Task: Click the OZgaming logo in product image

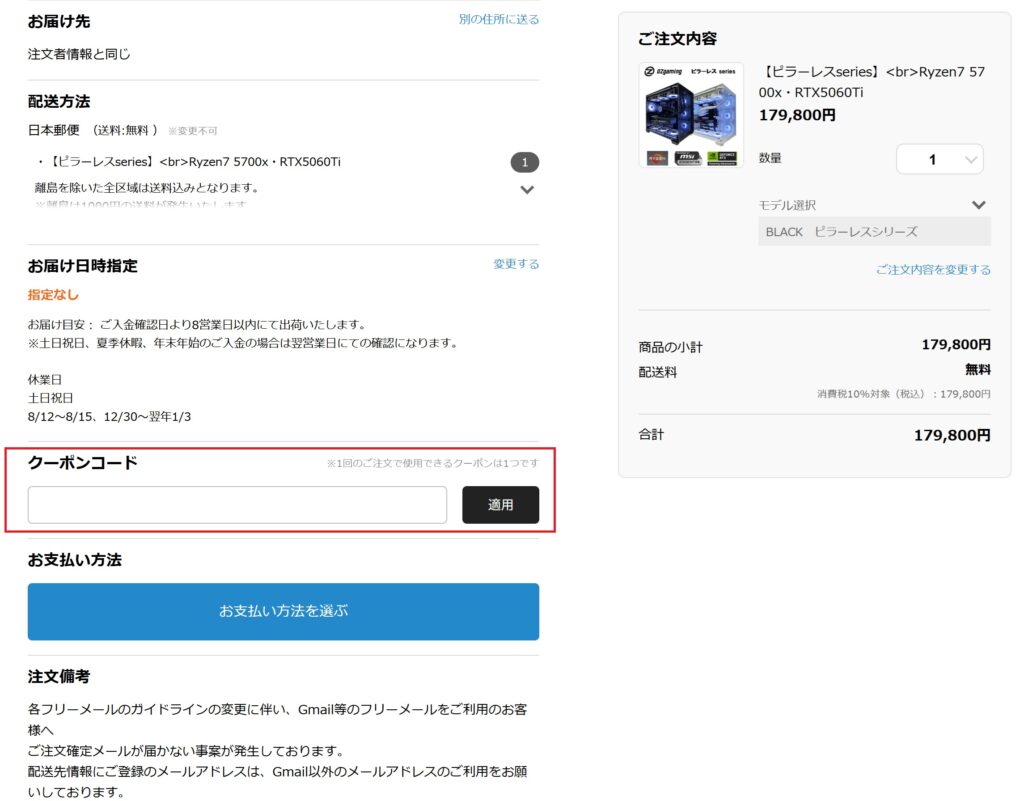Action: click(664, 71)
